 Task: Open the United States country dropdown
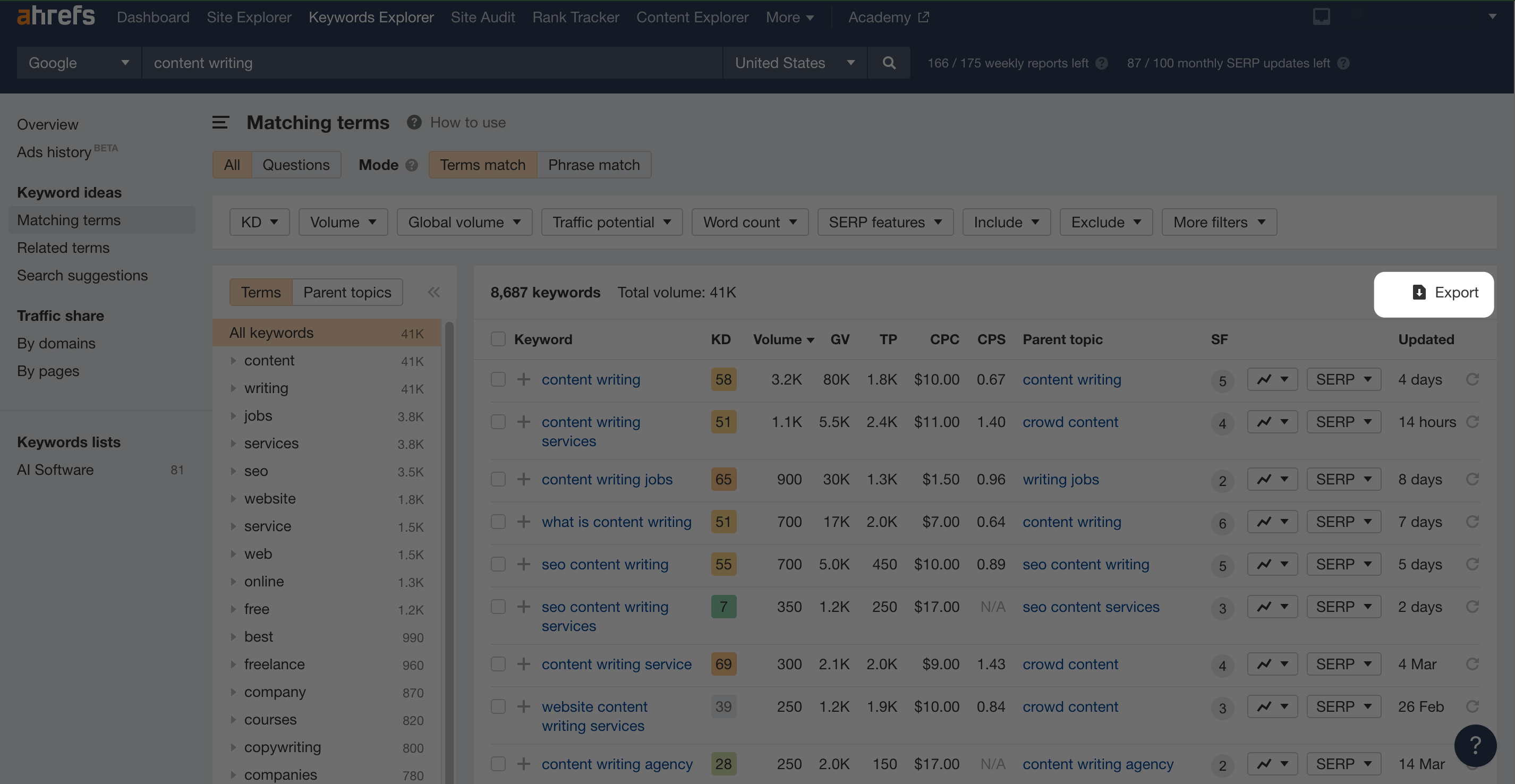795,63
